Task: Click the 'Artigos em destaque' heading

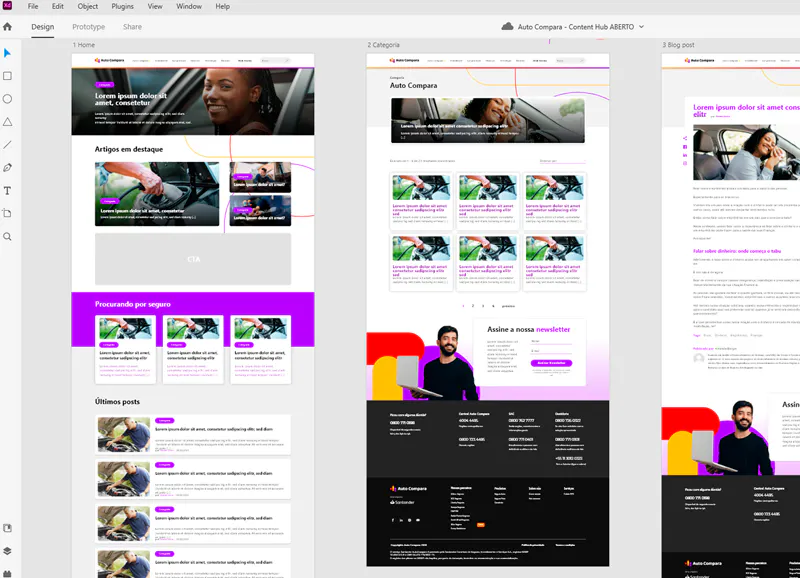Action: tap(129, 149)
